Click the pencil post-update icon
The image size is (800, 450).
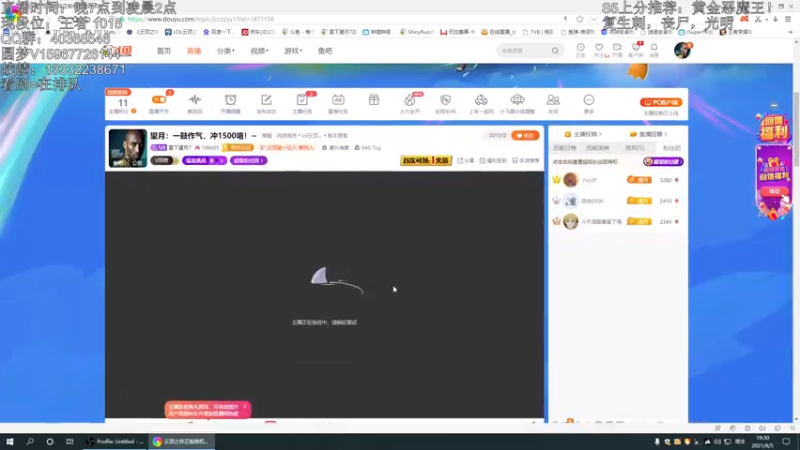coord(266,99)
